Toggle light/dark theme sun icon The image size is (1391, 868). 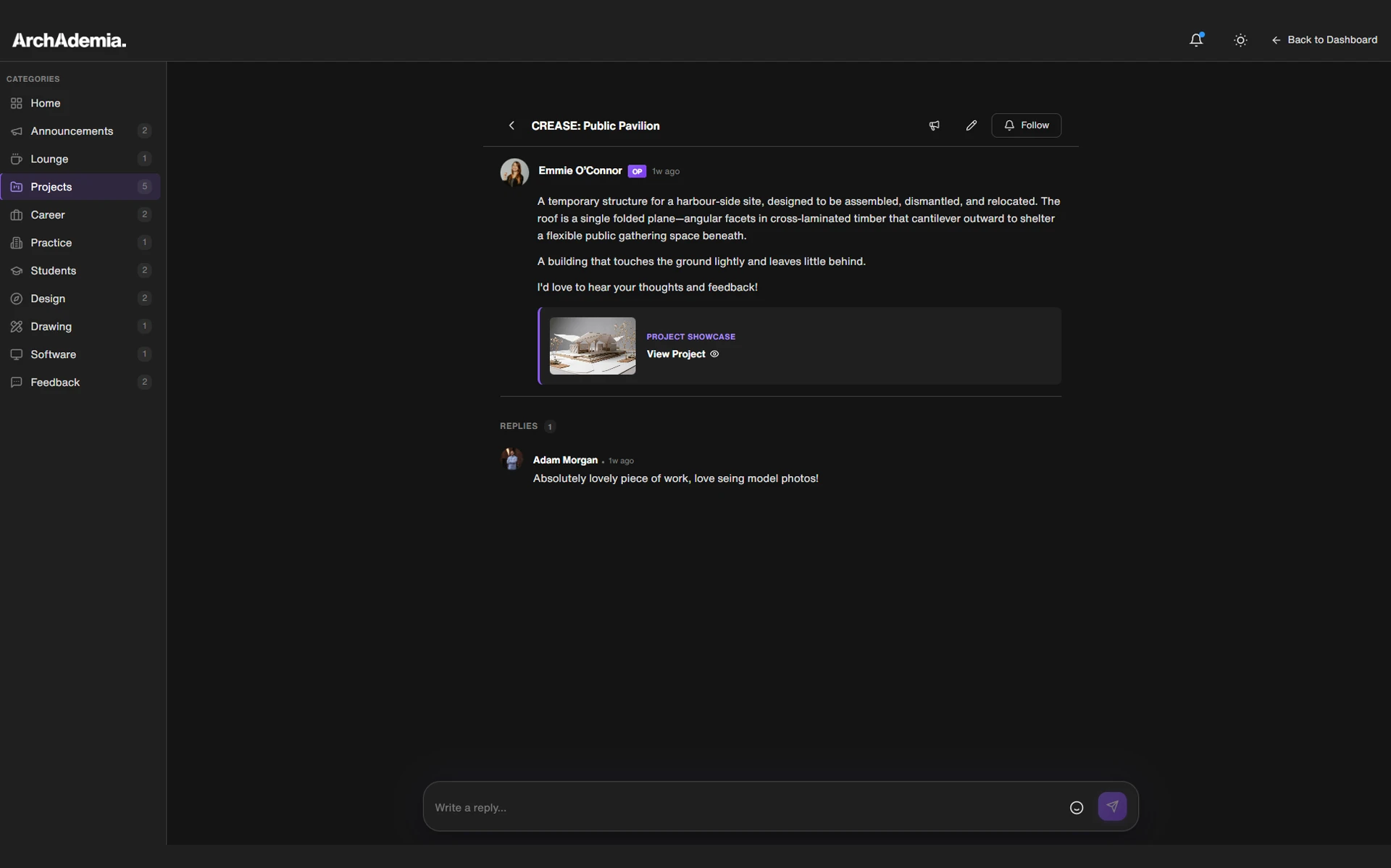click(x=1240, y=40)
